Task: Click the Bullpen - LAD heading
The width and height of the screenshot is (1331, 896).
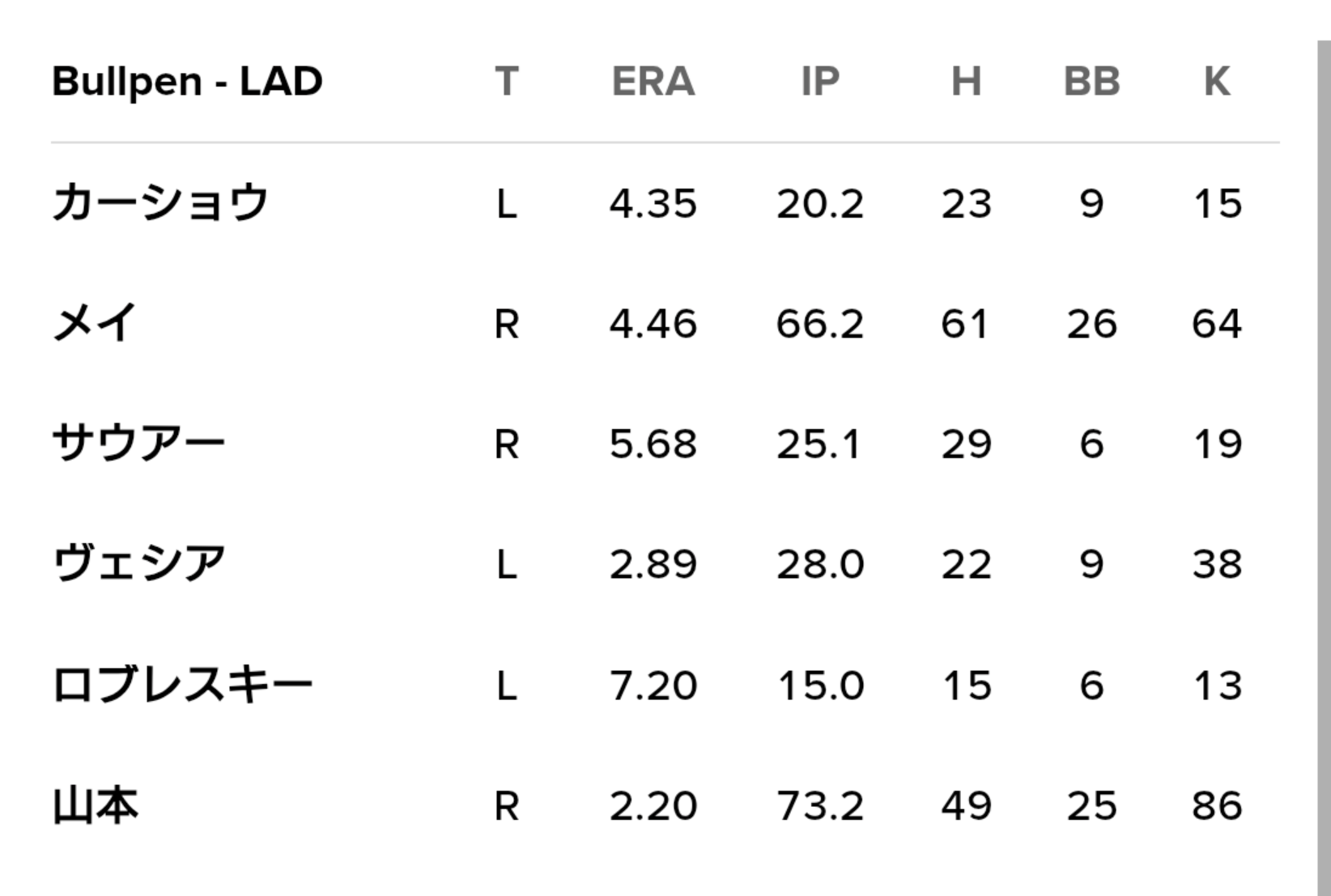Action: coord(187,81)
